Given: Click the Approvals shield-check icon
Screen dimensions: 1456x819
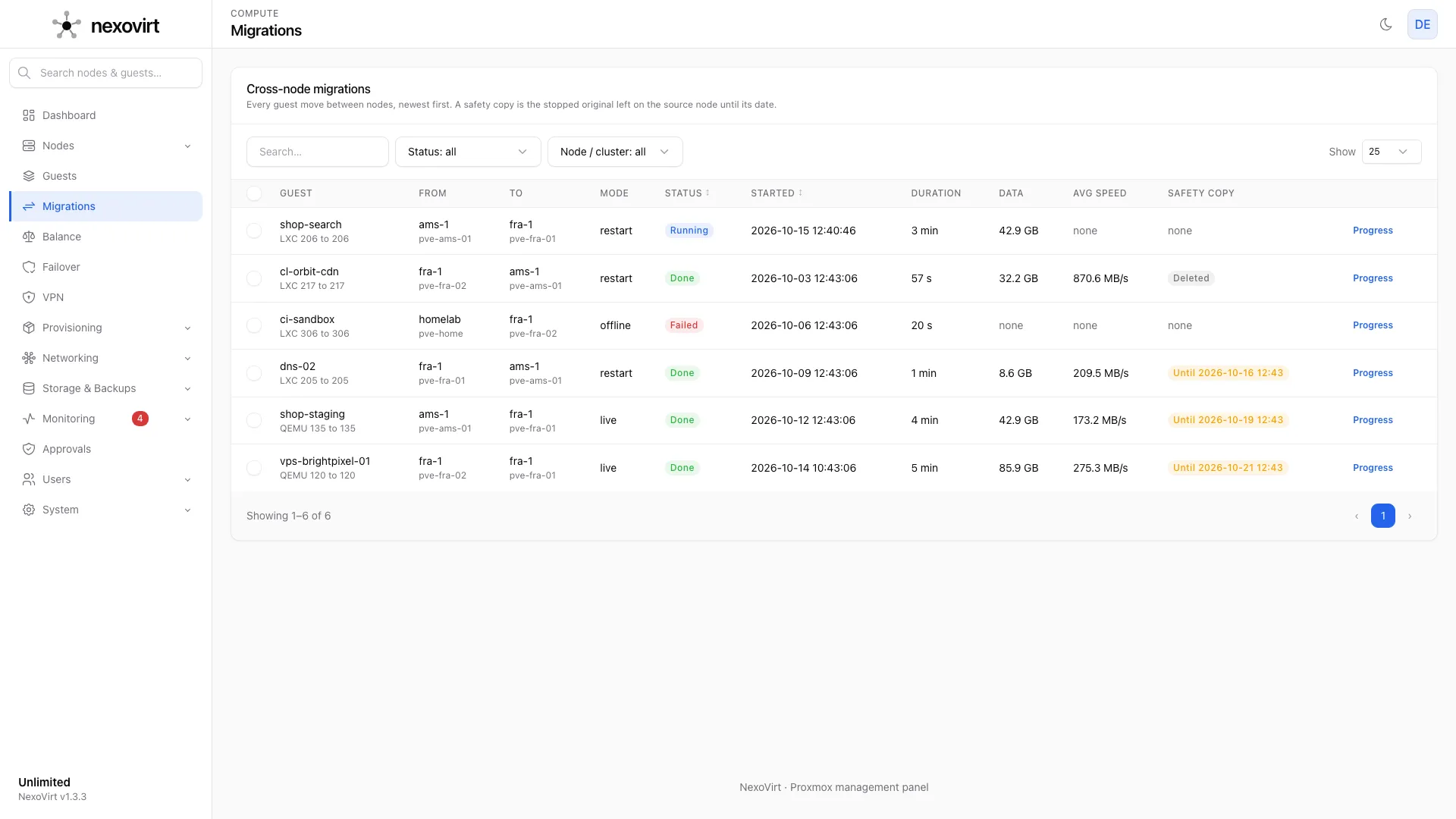Looking at the screenshot, I should click(x=29, y=449).
